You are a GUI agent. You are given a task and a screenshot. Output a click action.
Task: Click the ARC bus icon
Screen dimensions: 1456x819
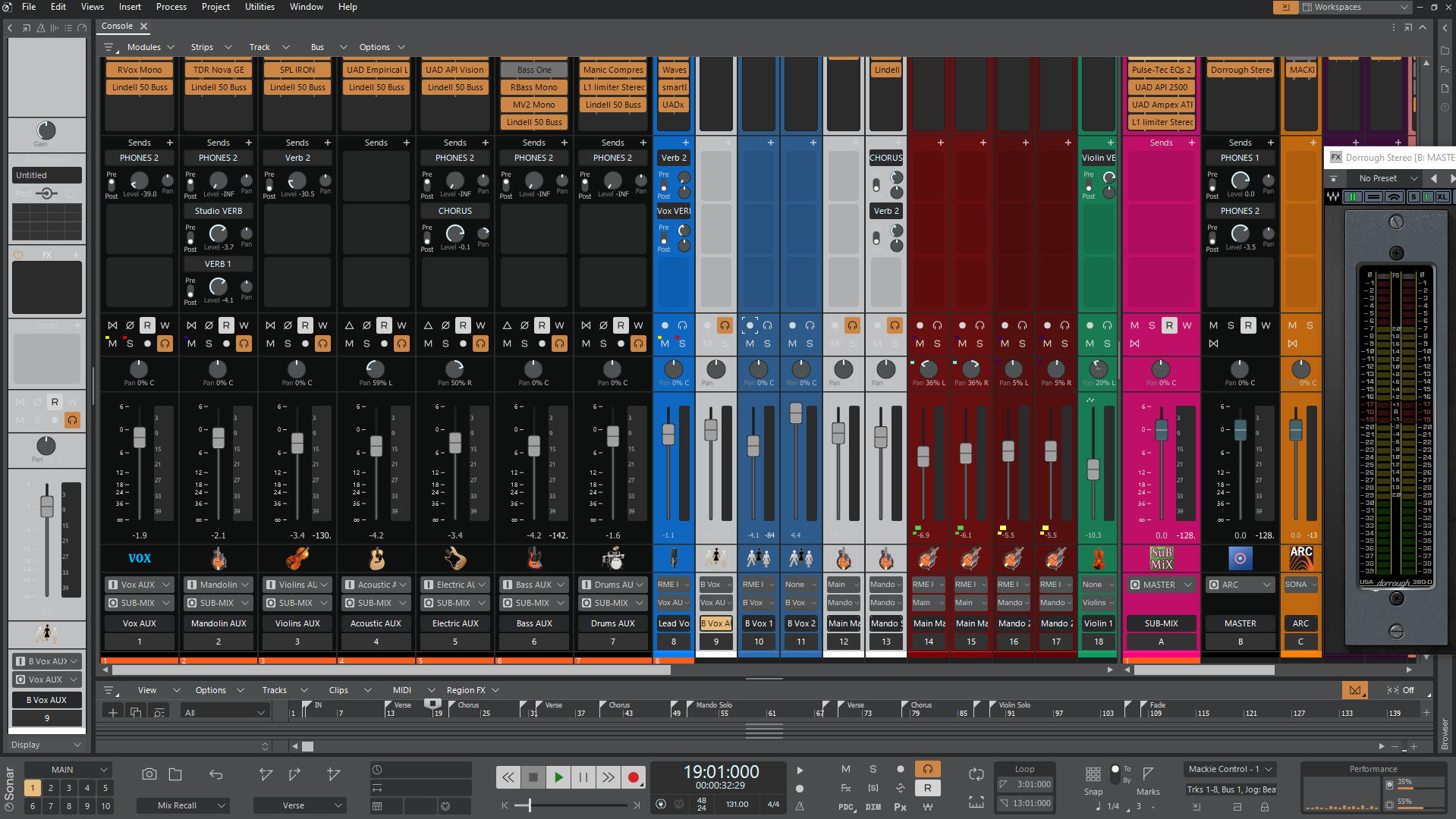coord(1301,559)
